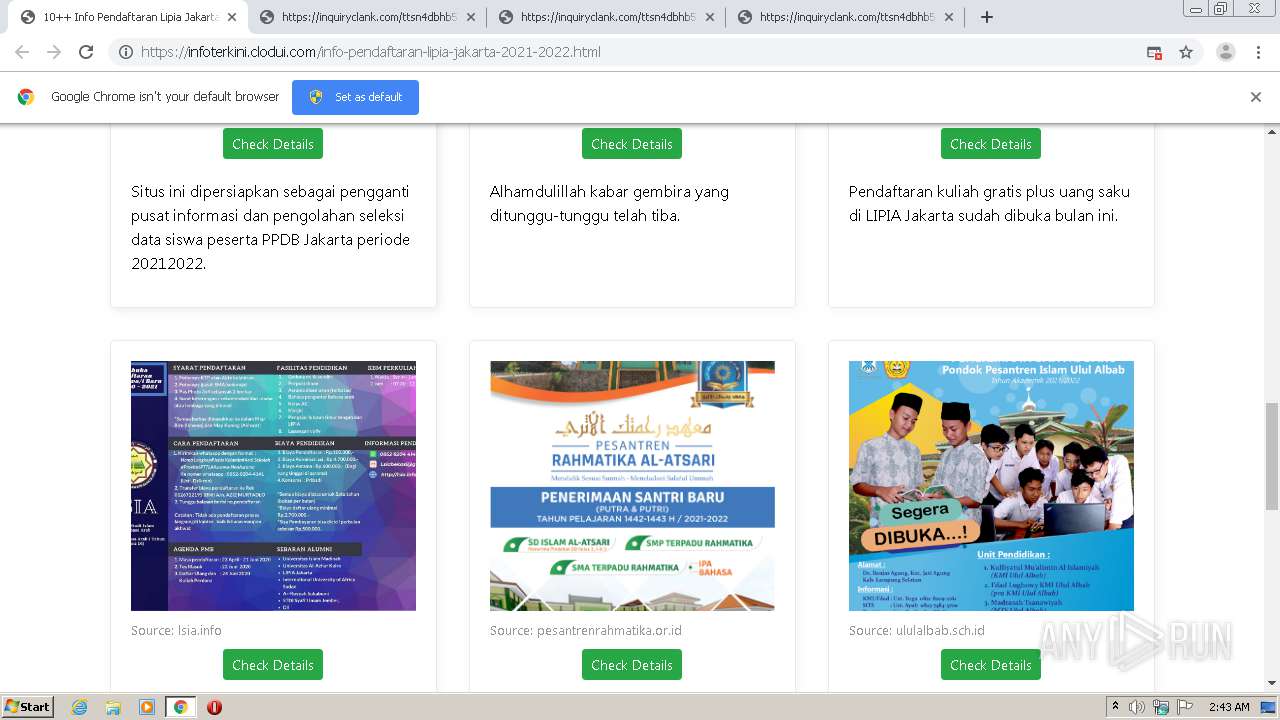Screen dimensions: 1280x720
Task: Click the Chrome logo in the infobar
Action: [26, 97]
